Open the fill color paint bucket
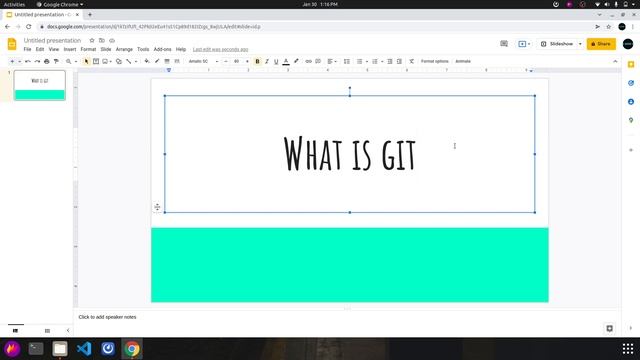Image resolution: width=640 pixels, height=360 pixels. click(147, 61)
